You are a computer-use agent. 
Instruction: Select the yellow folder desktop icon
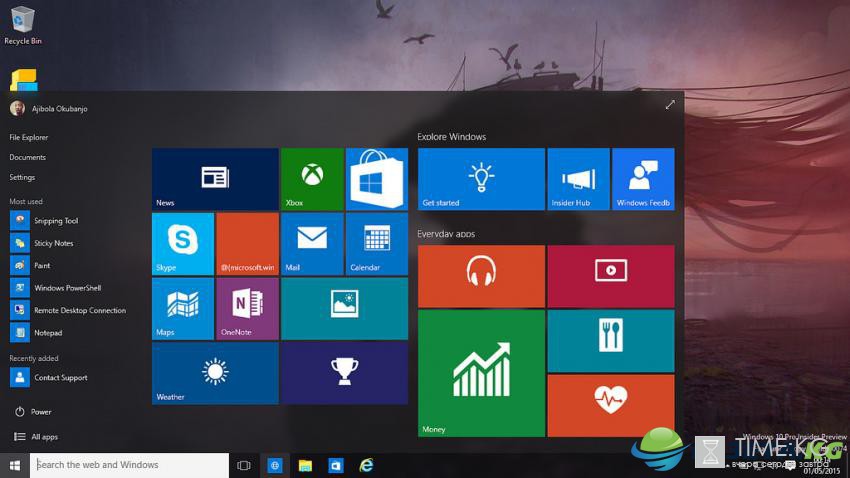coord(23,80)
